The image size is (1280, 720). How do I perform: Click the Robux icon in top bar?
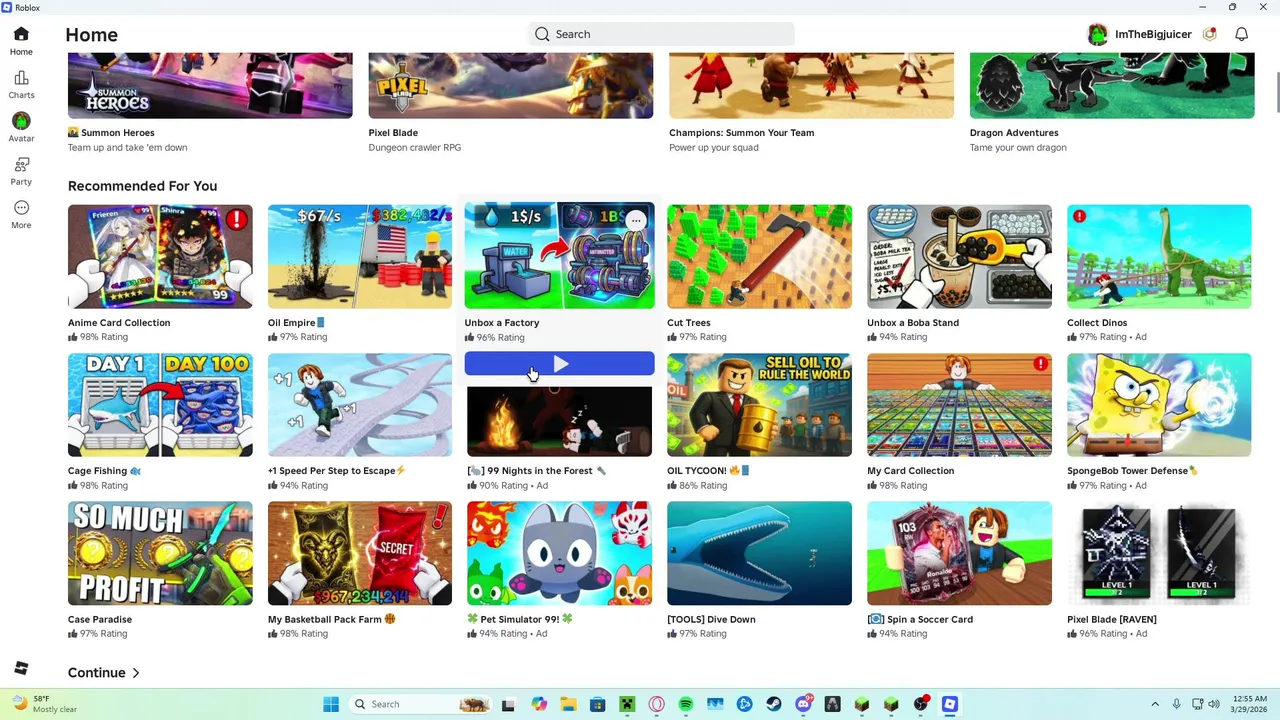click(x=1210, y=34)
